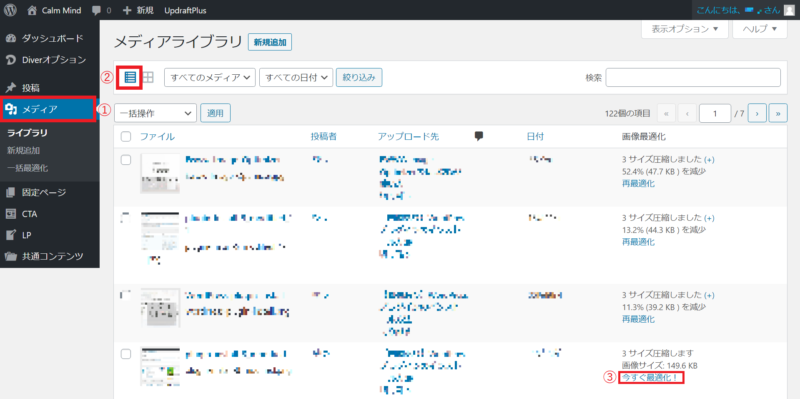Click the 122個の項目 item count text
800x399 pixels.
(627, 114)
